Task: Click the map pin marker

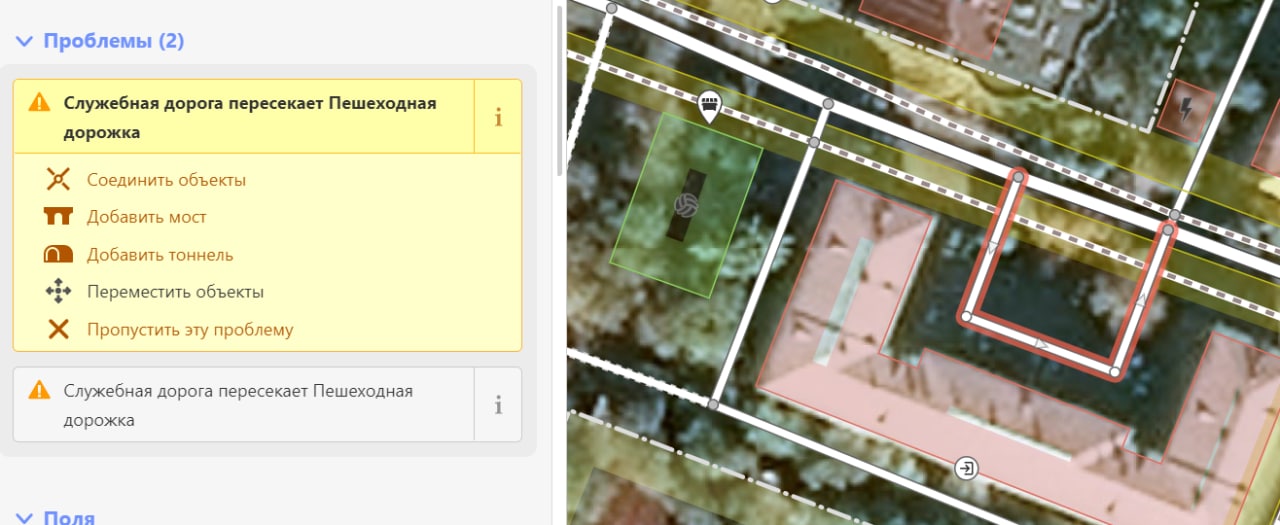Action: pos(710,105)
